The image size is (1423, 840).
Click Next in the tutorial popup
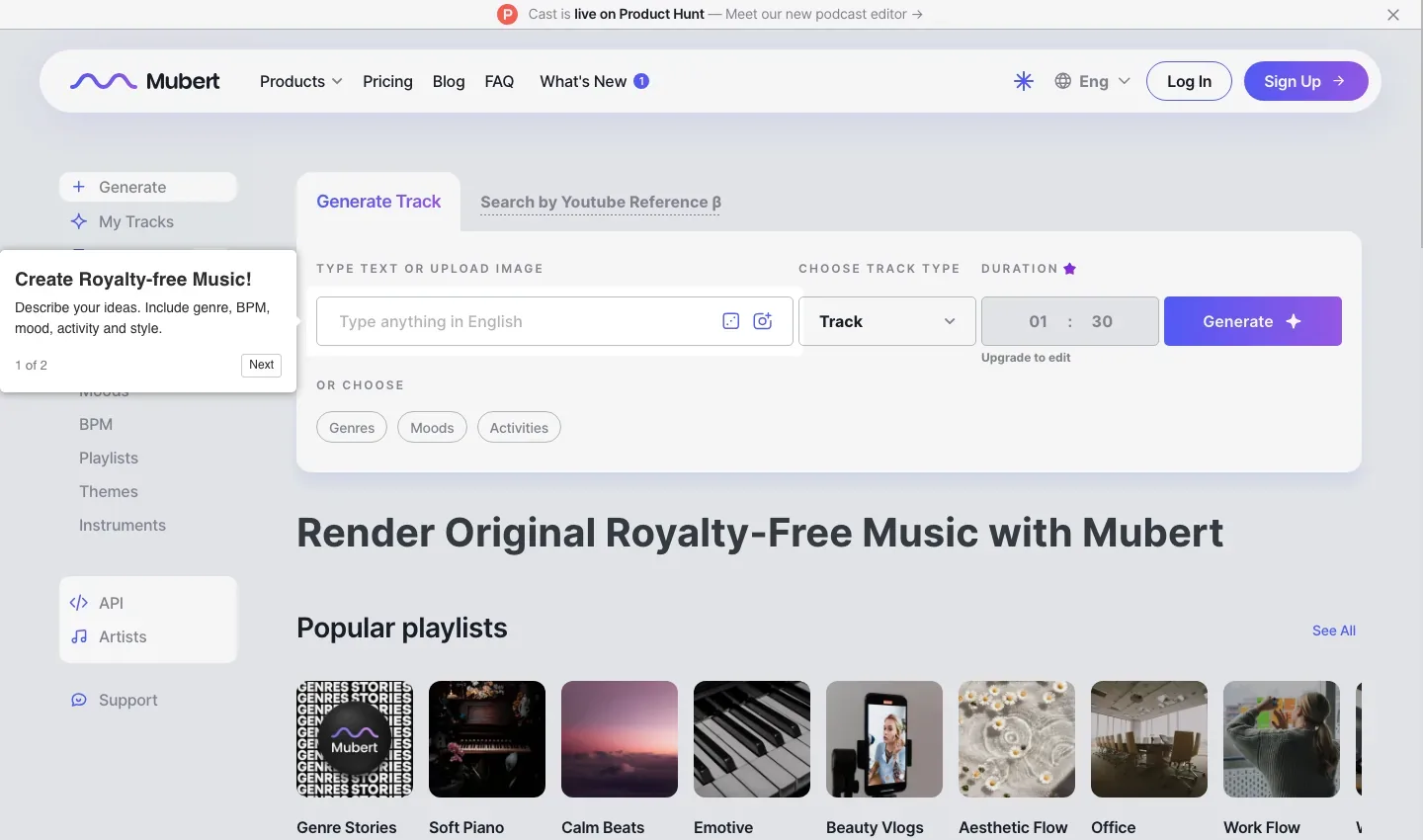coord(261,365)
